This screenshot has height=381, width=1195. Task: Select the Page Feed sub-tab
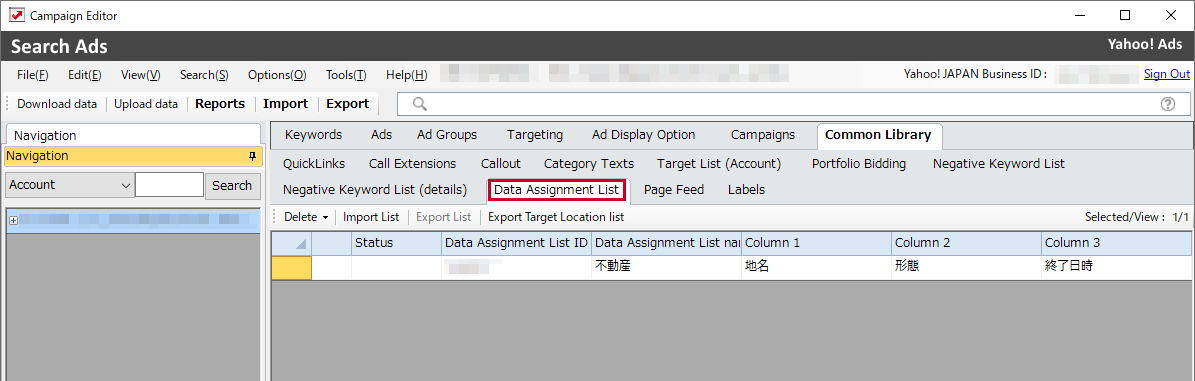tap(674, 190)
